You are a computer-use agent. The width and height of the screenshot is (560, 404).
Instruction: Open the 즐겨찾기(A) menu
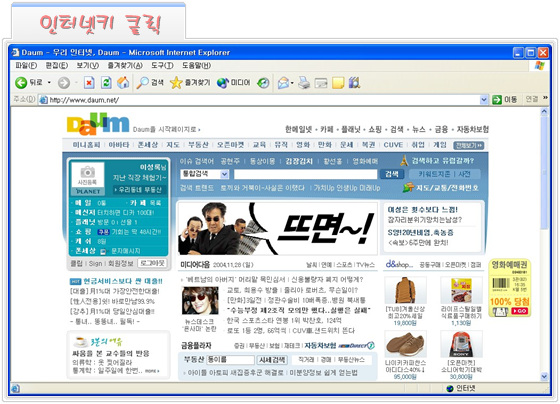125,65
